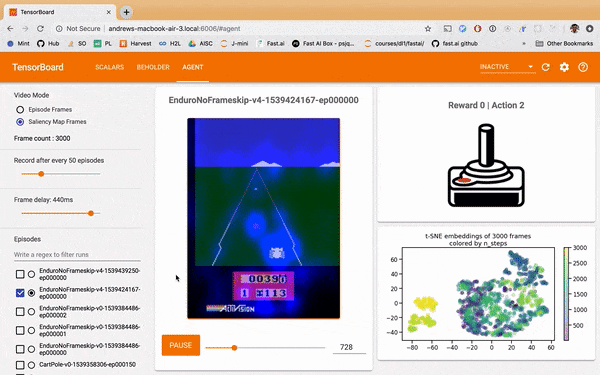Open TensorBoard settings gear
Viewport: 600px width, 375px height.
(x=564, y=67)
